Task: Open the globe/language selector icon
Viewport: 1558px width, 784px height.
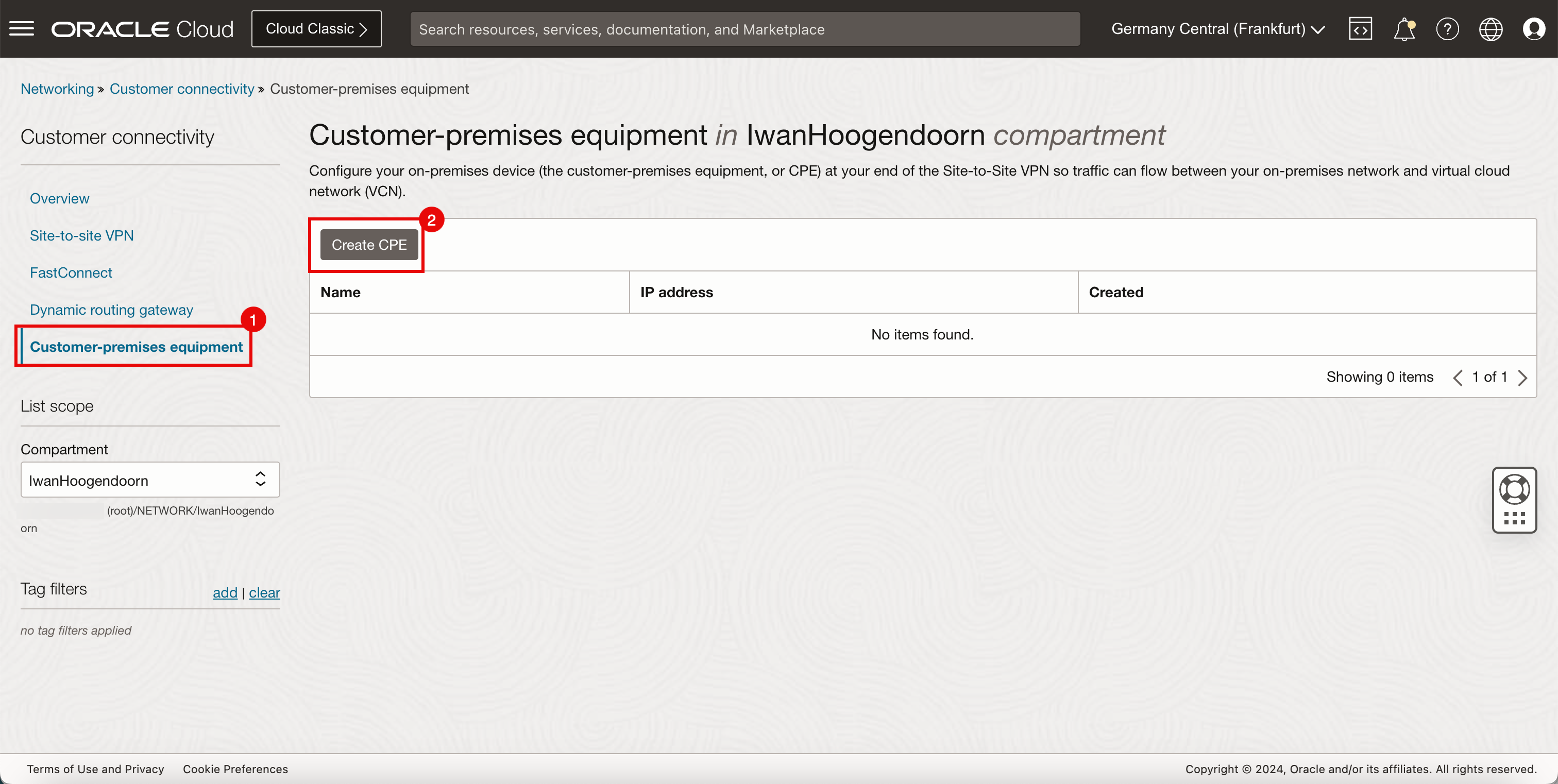Action: click(1490, 29)
